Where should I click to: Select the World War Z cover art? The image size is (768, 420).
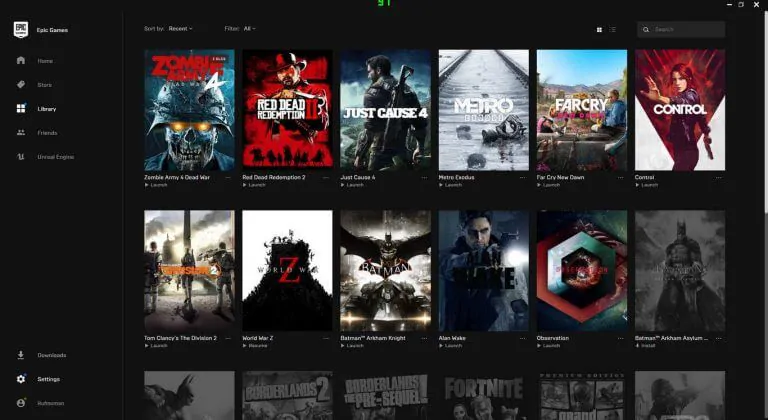point(288,271)
